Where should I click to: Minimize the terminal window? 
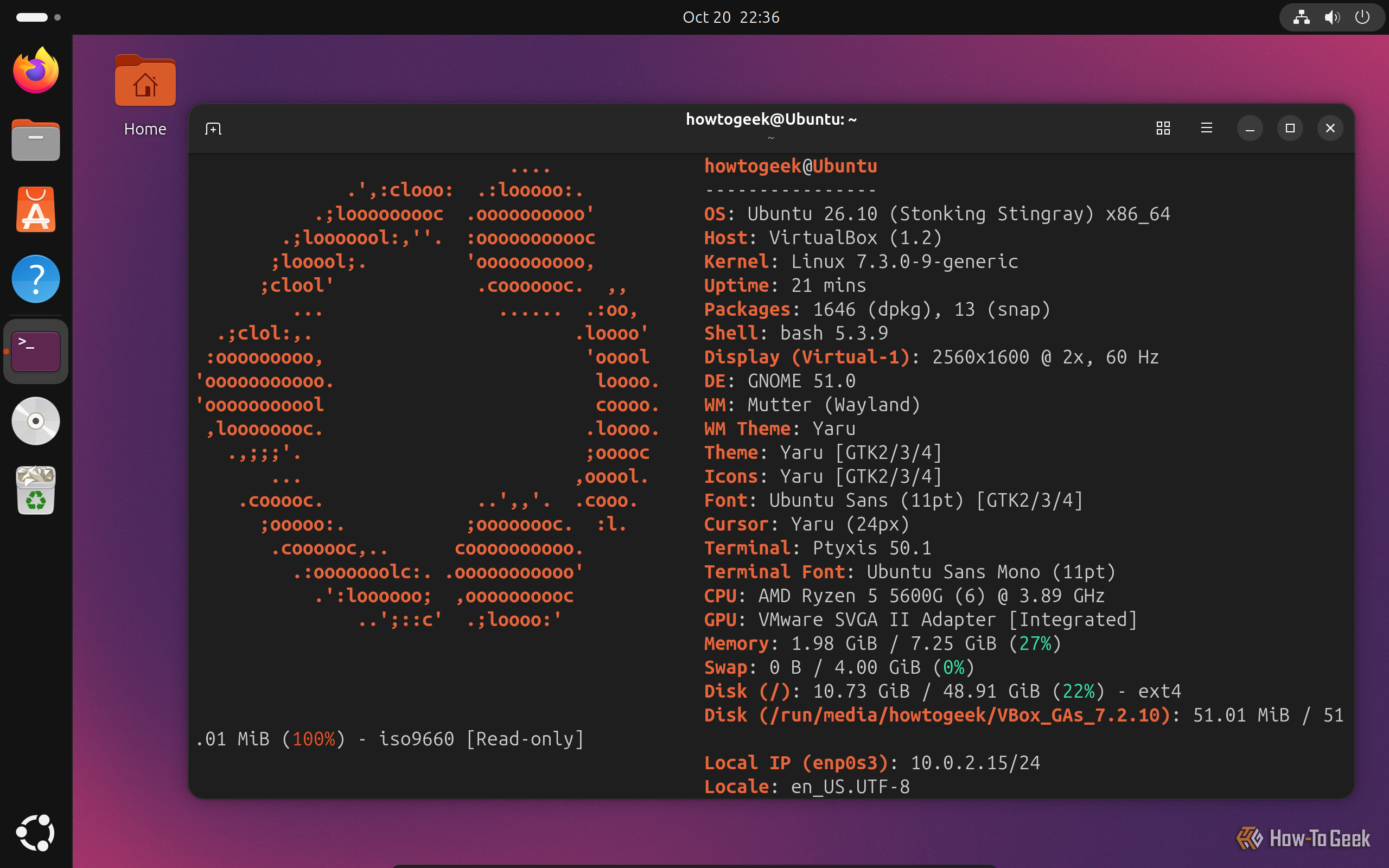(1250, 128)
